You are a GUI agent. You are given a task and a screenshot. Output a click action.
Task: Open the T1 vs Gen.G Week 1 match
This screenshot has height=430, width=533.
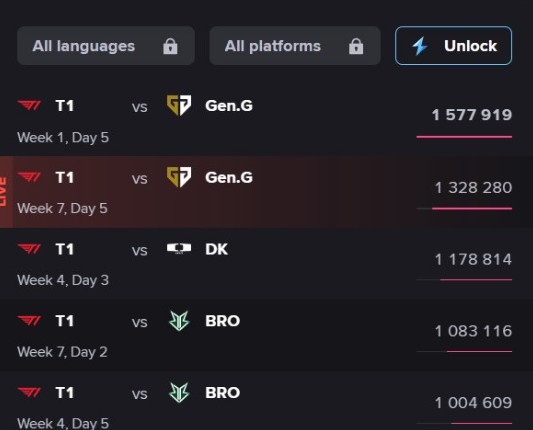[x=266, y=120]
